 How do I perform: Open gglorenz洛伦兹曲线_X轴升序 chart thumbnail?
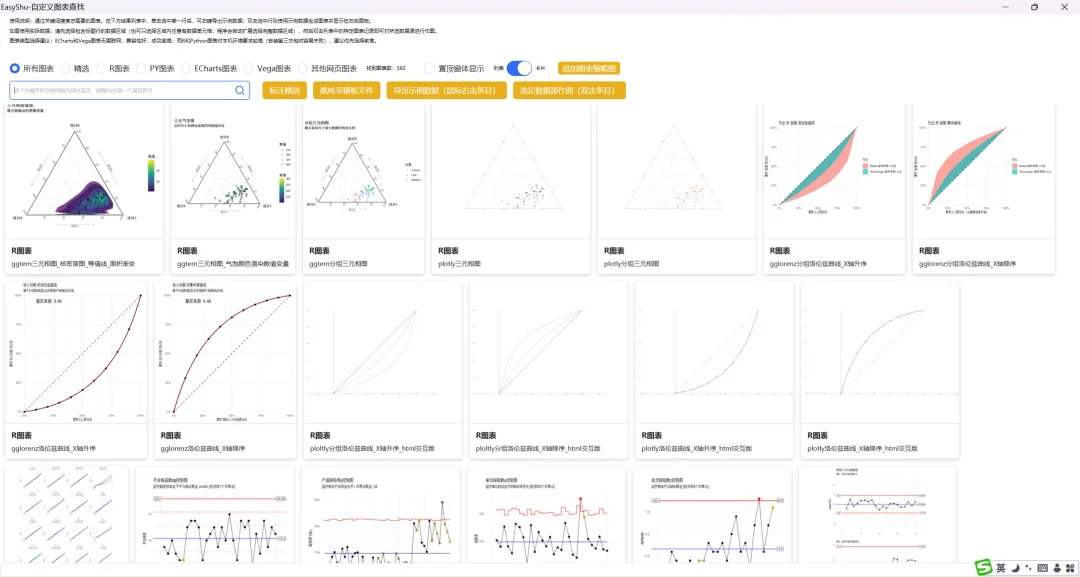pyautogui.click(x=76, y=353)
